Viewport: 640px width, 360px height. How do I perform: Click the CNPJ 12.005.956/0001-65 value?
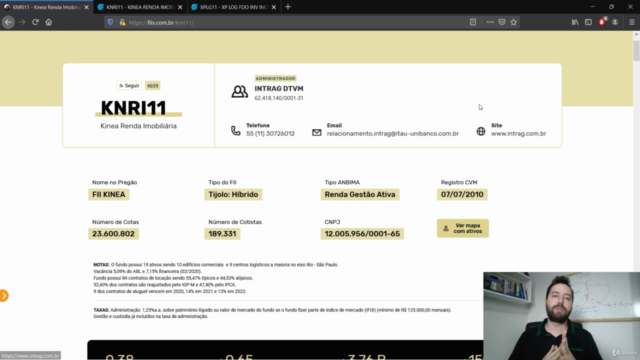tap(362, 234)
